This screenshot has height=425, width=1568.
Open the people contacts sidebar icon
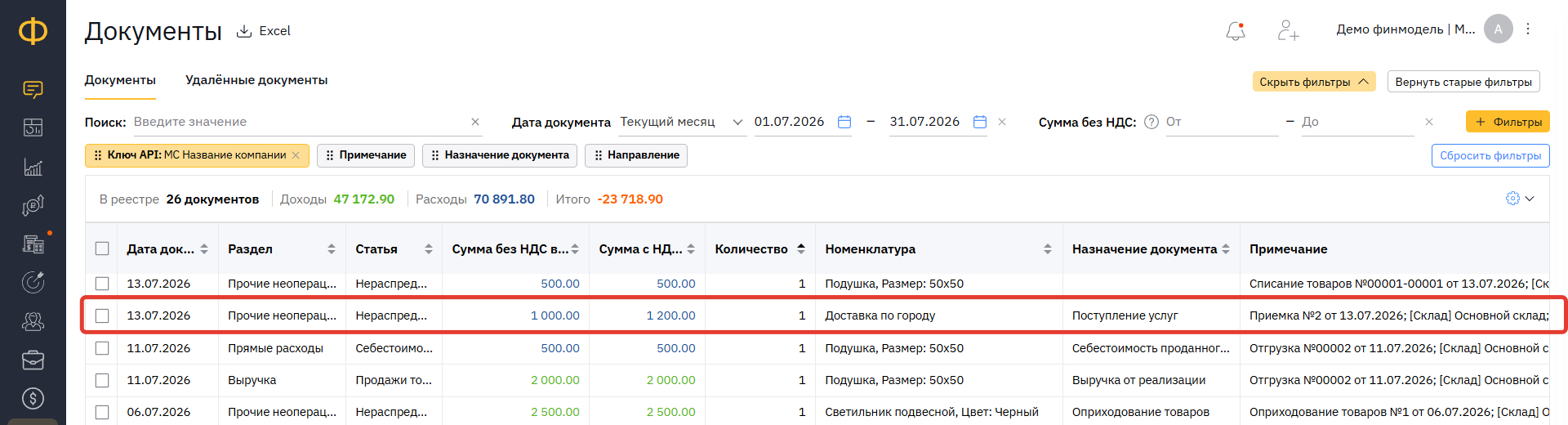33,321
